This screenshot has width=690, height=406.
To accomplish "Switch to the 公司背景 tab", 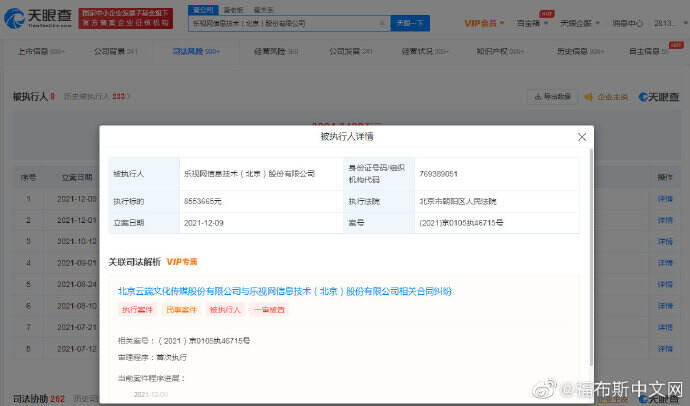I will pyautogui.click(x=115, y=51).
